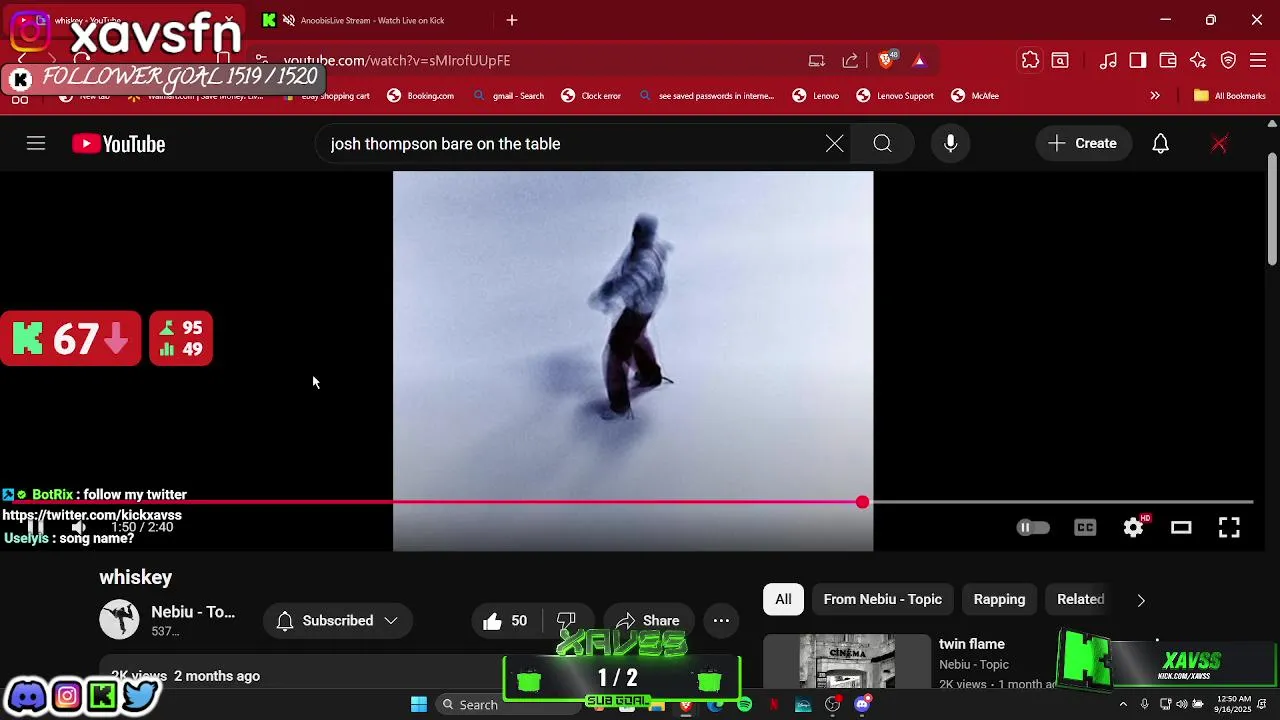The height and width of the screenshot is (720, 1280).
Task: Enter fullscreen mode
Action: point(1229,527)
